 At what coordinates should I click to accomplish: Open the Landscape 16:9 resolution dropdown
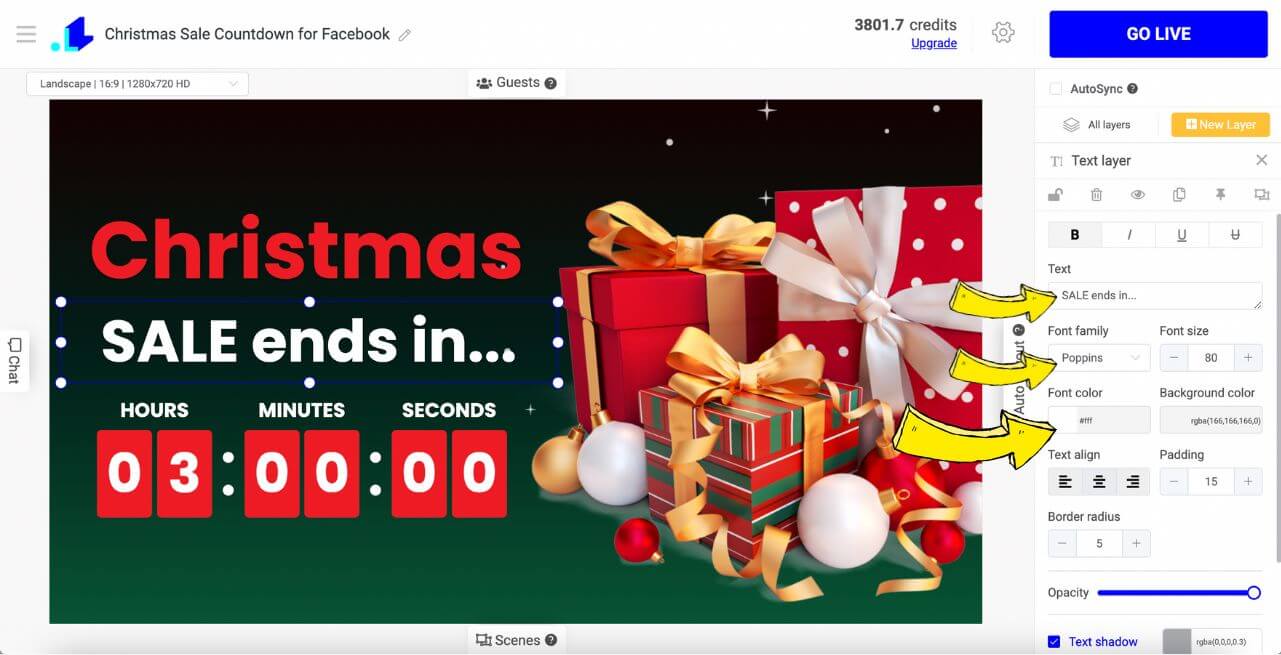137,84
